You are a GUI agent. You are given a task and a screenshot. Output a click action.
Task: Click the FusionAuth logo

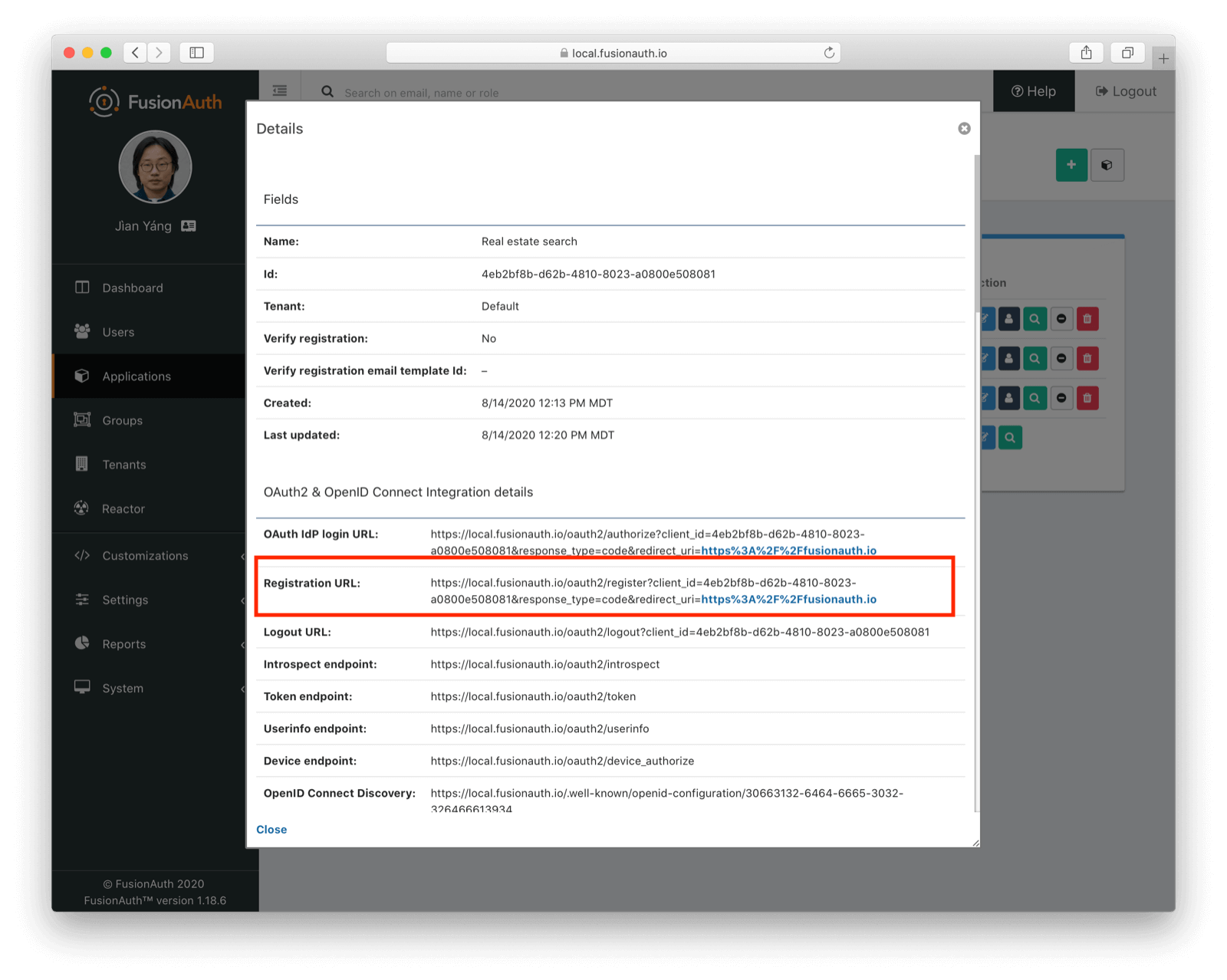pos(155,101)
